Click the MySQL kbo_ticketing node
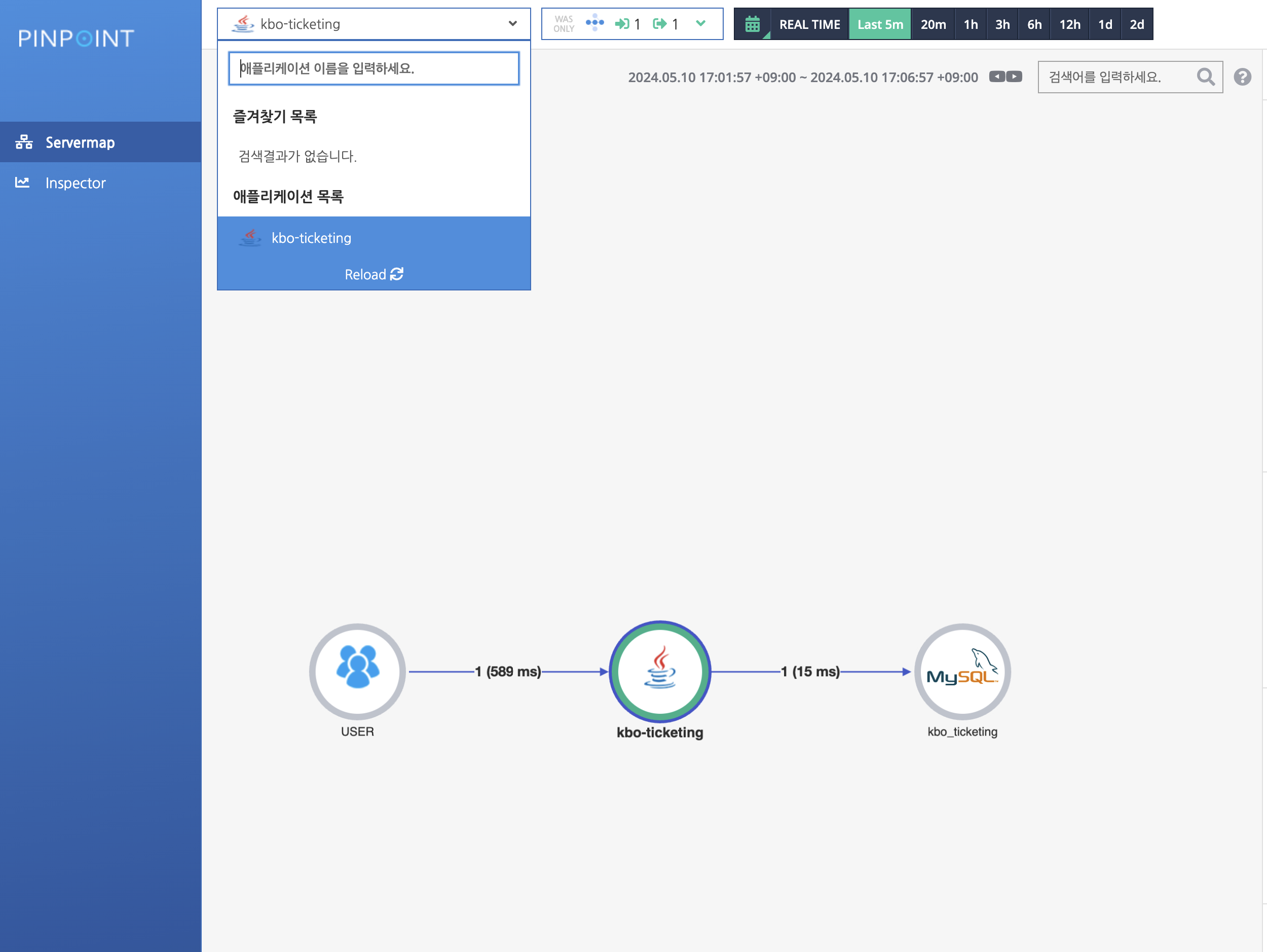Viewport: 1267px width, 952px height. click(x=962, y=671)
